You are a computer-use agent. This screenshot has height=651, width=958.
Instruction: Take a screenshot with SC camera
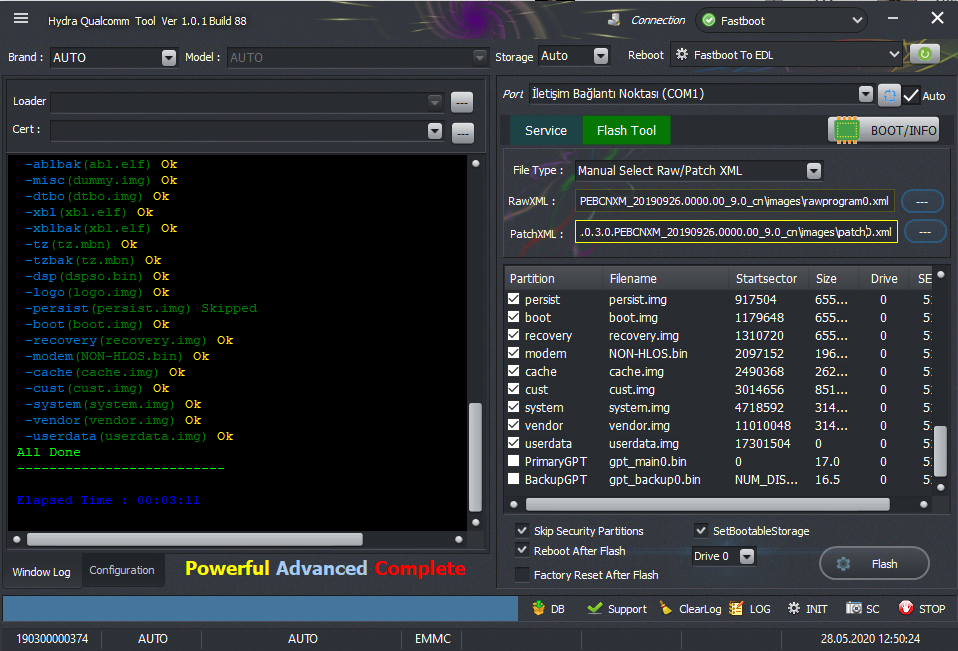click(854, 608)
